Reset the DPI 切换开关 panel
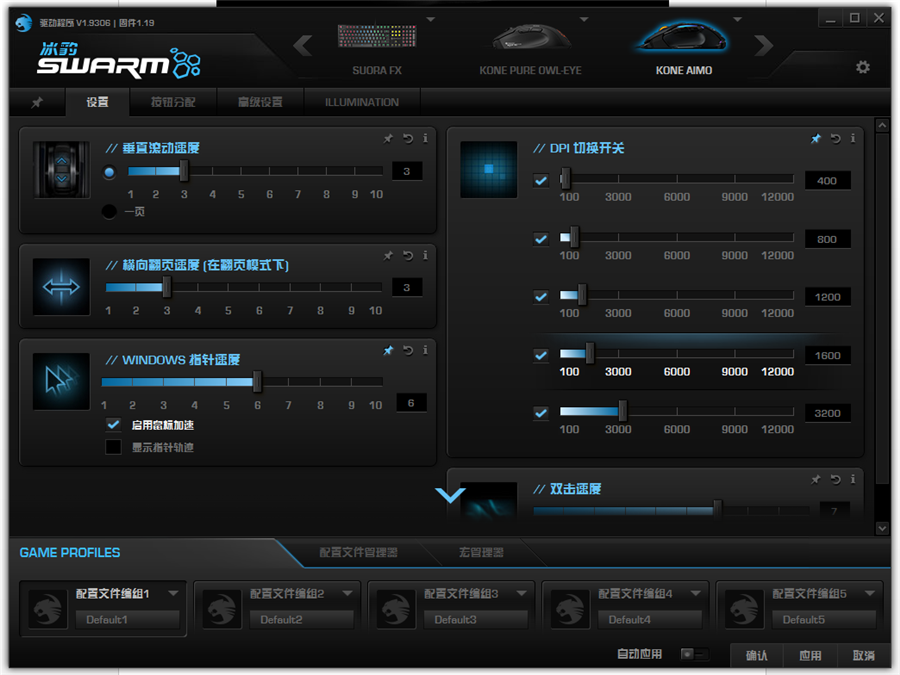The image size is (900, 675). 835,139
